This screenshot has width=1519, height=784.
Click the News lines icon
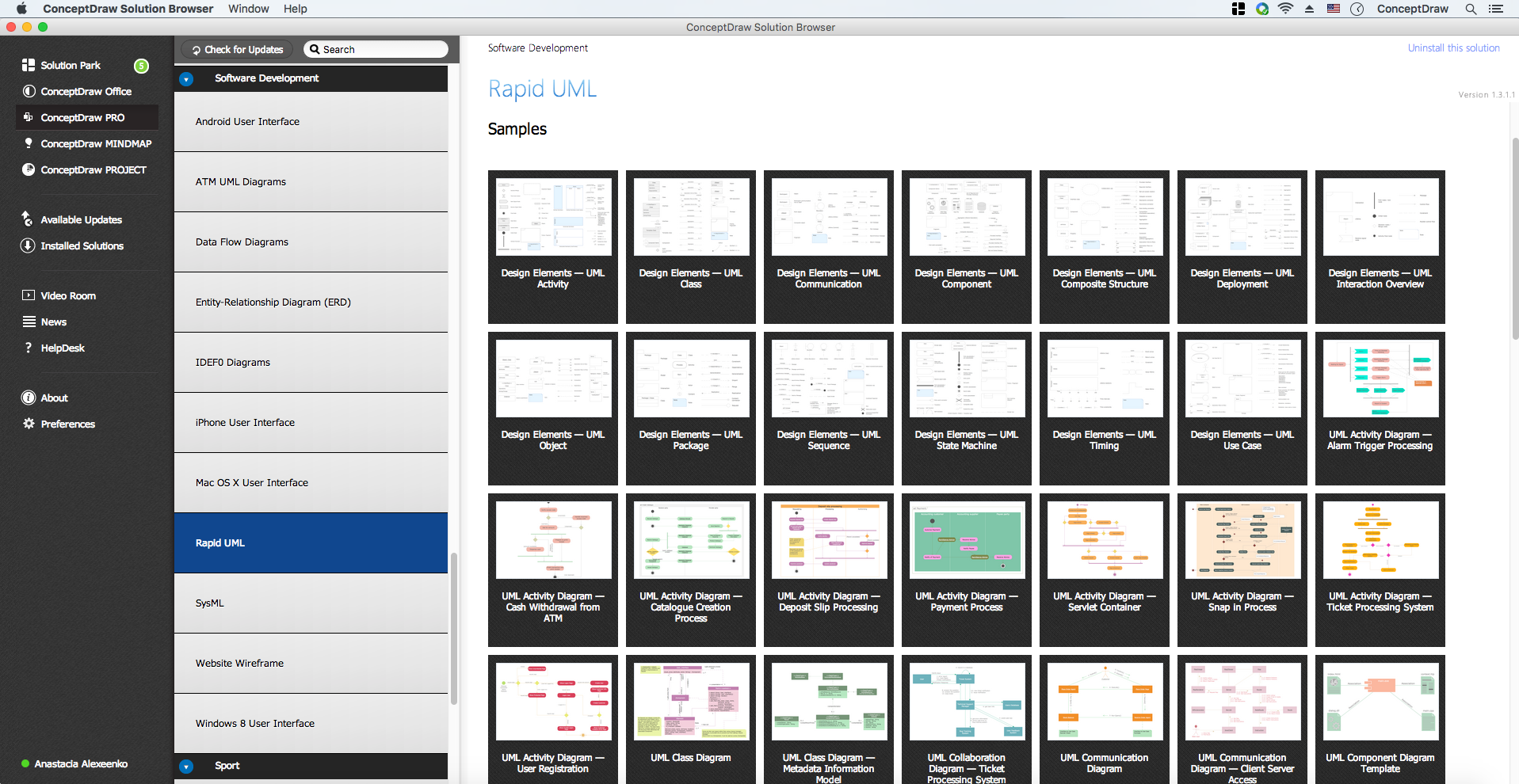(29, 322)
